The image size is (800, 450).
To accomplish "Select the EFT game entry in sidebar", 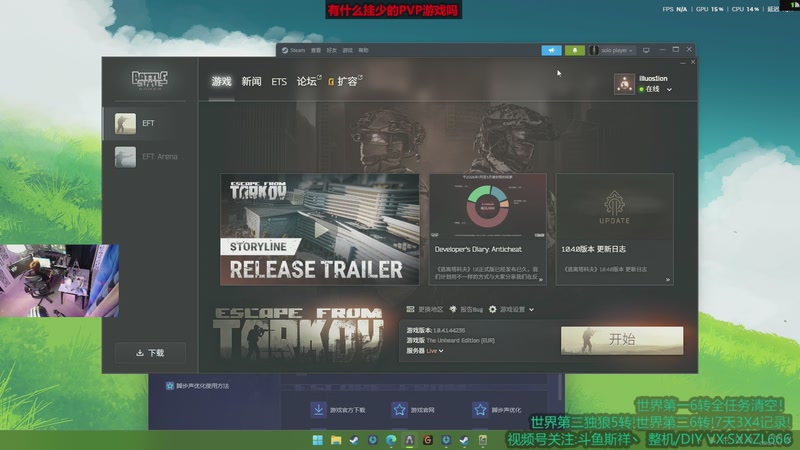I will pyautogui.click(x=150, y=123).
